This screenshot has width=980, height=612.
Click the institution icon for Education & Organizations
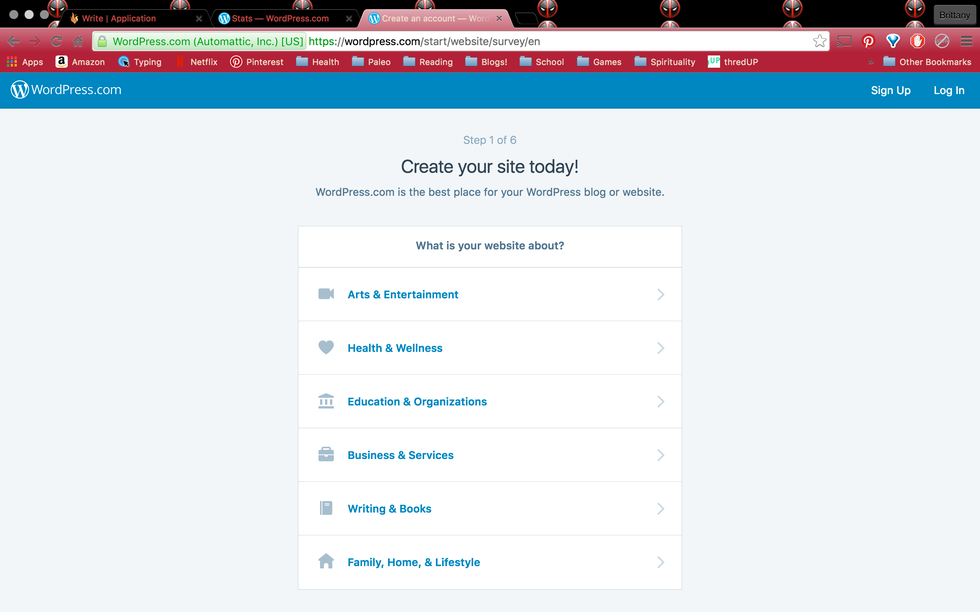[326, 401]
